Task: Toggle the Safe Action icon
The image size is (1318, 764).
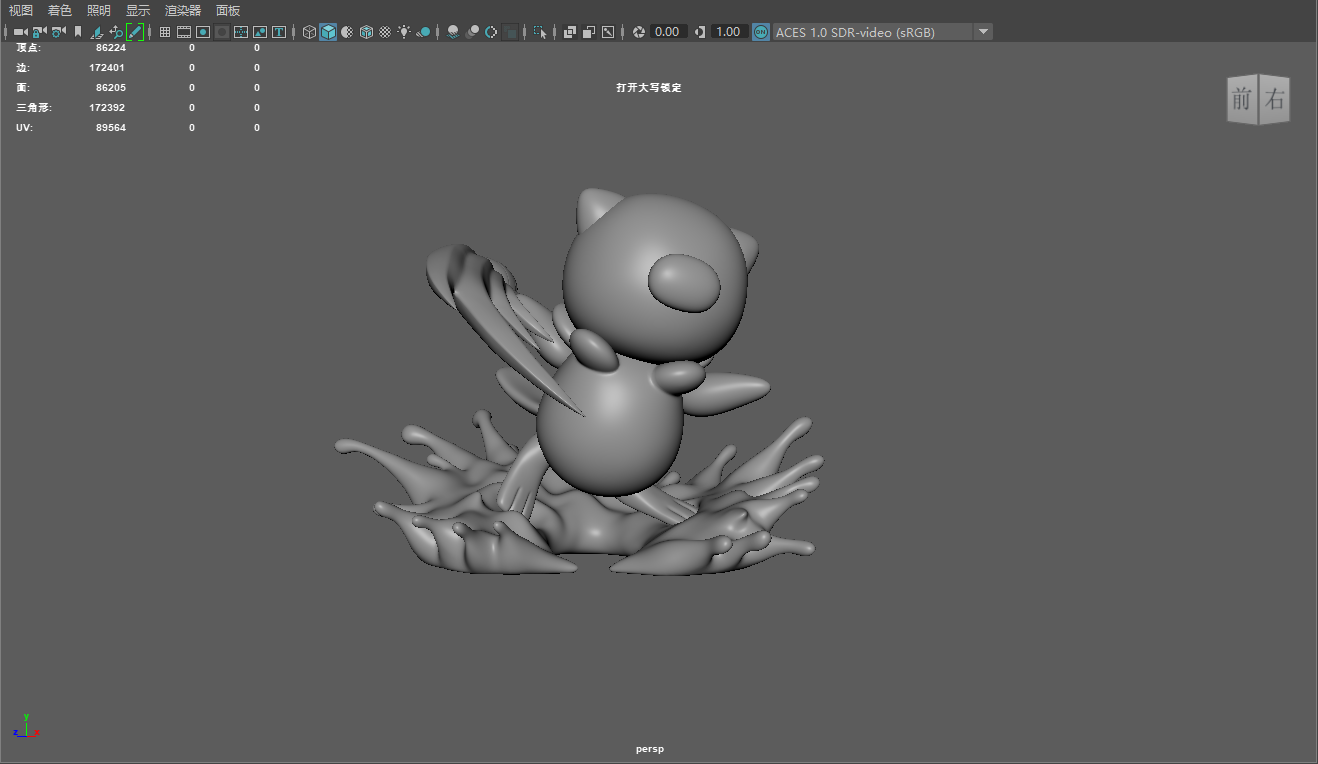Action: click(x=260, y=32)
